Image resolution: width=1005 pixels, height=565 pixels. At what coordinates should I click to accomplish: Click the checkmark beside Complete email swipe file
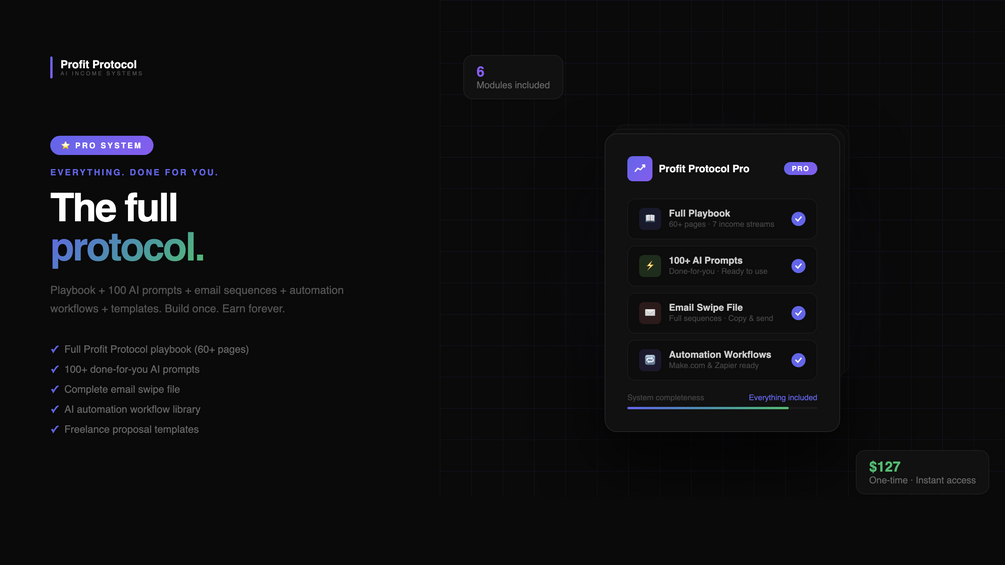pos(54,389)
